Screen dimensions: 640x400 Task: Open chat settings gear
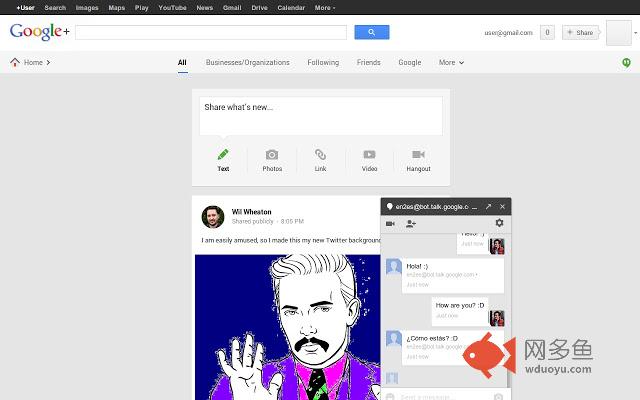(499, 223)
